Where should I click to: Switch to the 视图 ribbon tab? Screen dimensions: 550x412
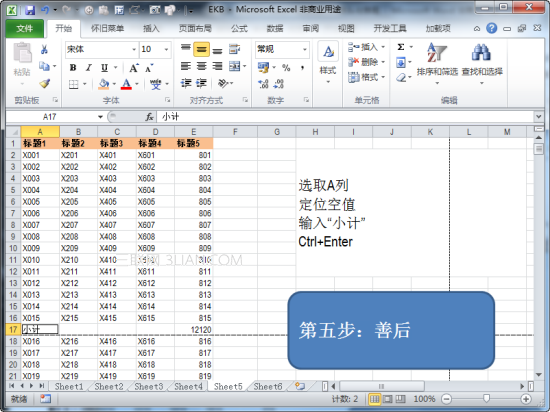coord(346,28)
